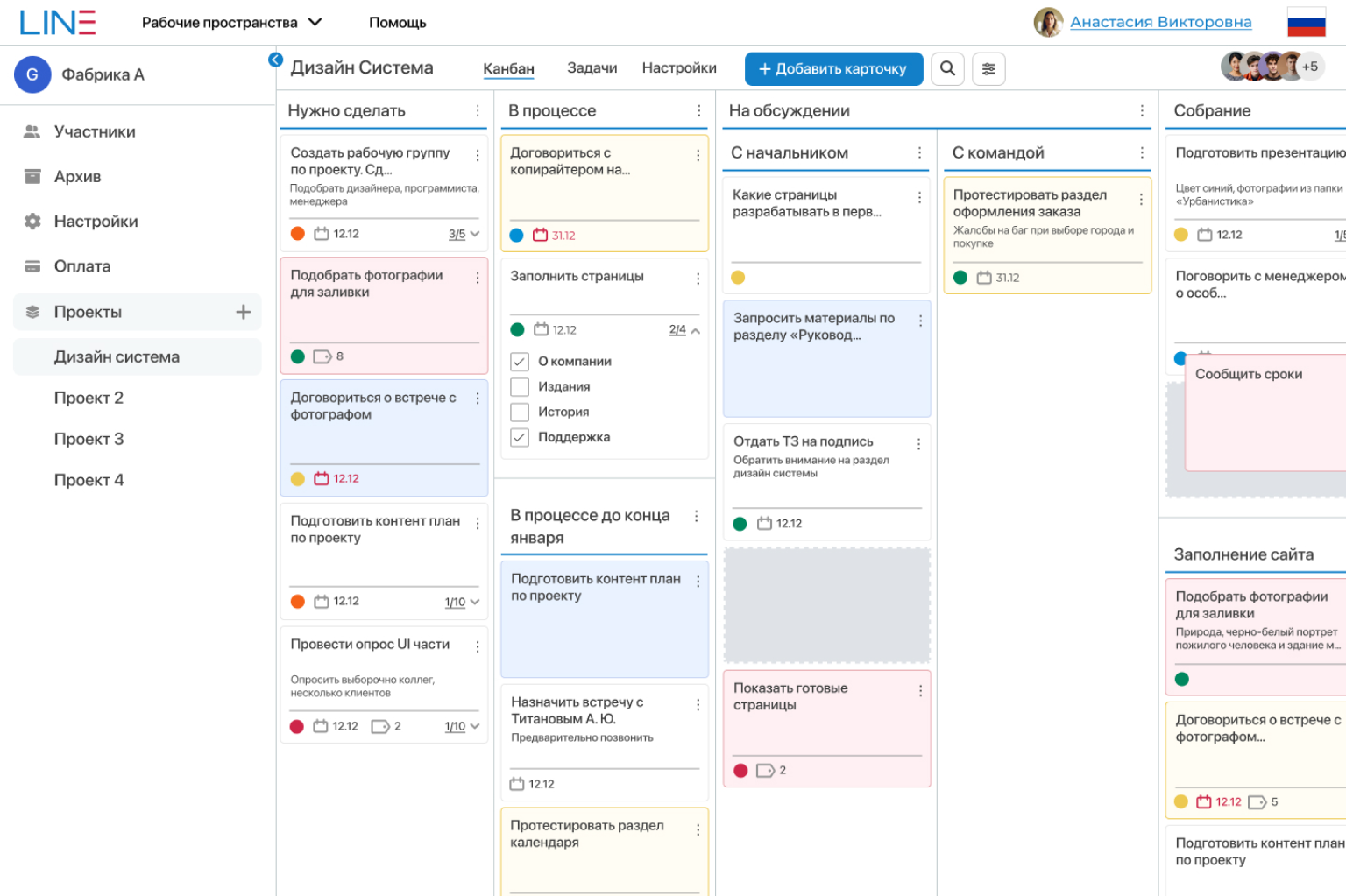1346x896 pixels.
Task: Open the Настройки tab in header
Action: (x=678, y=68)
